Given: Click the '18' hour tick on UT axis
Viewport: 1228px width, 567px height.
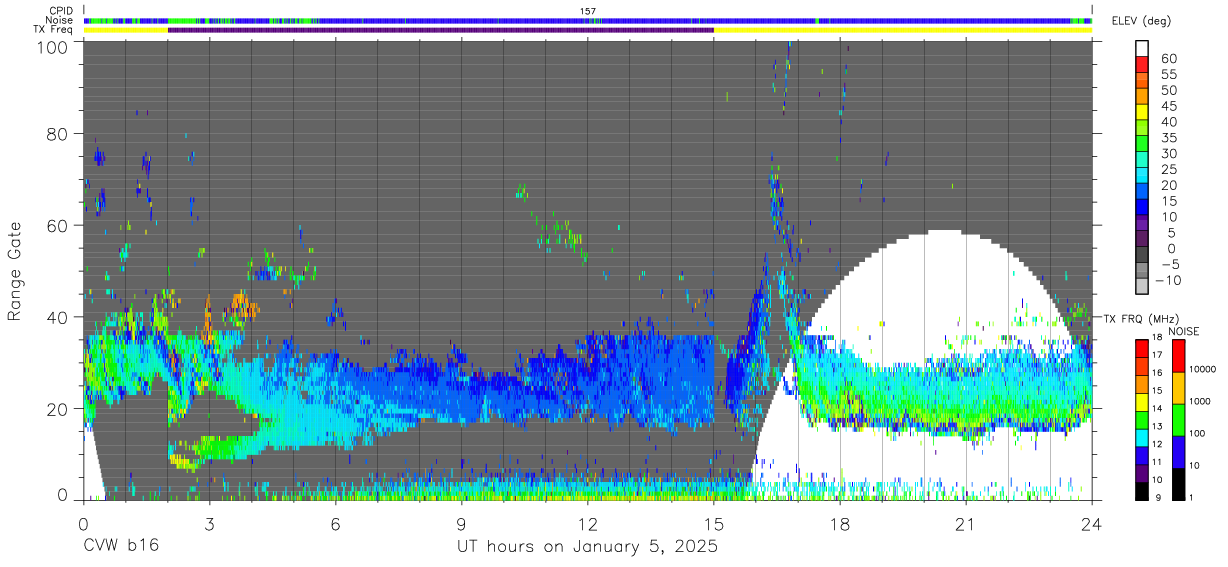Looking at the screenshot, I should [x=840, y=522].
